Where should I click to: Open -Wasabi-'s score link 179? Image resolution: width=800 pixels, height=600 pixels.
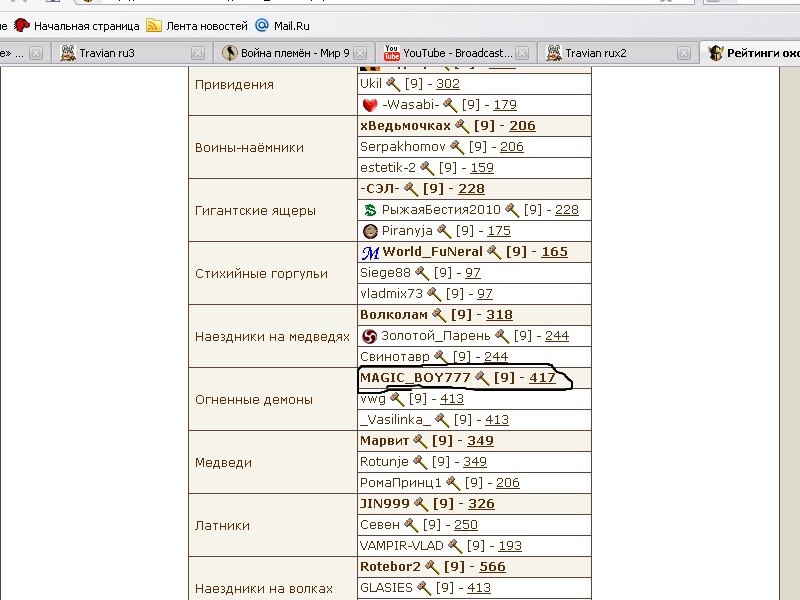click(x=505, y=105)
